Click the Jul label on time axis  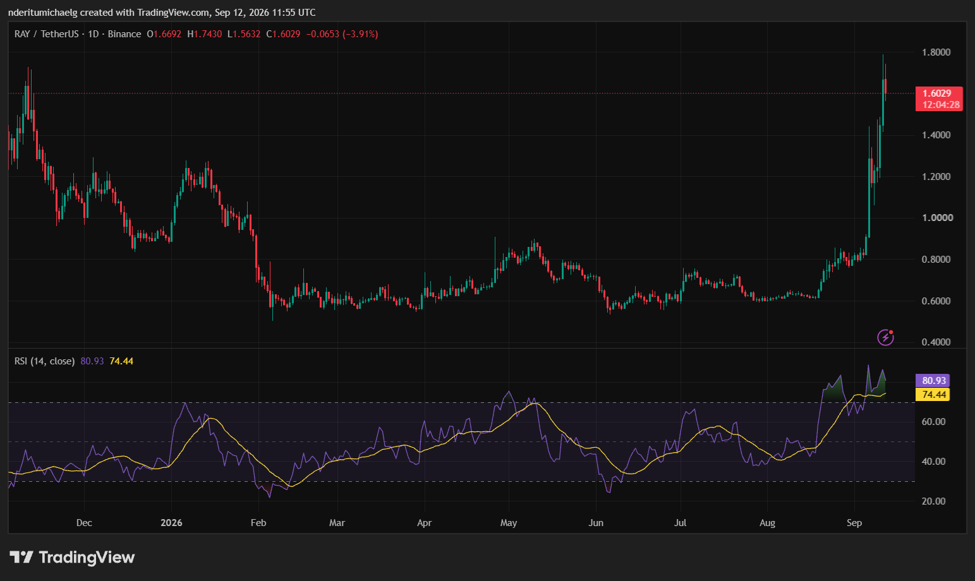[680, 523]
